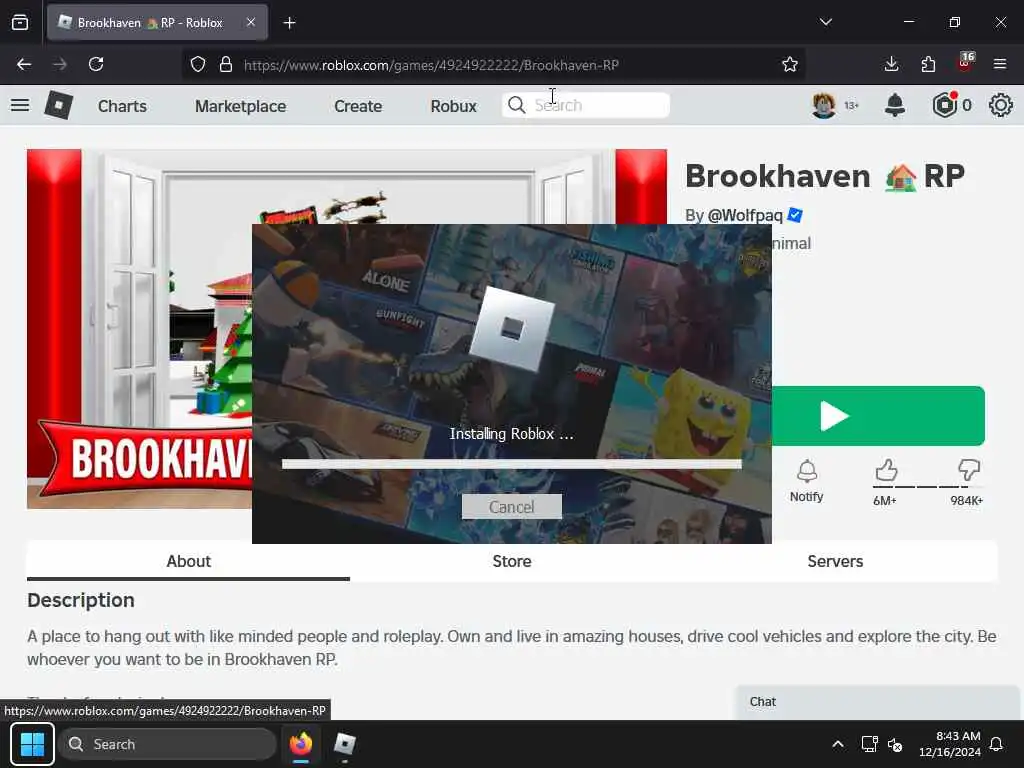Screen dimensions: 1024x768
Task: Switch to the About tab
Action: pos(188,561)
